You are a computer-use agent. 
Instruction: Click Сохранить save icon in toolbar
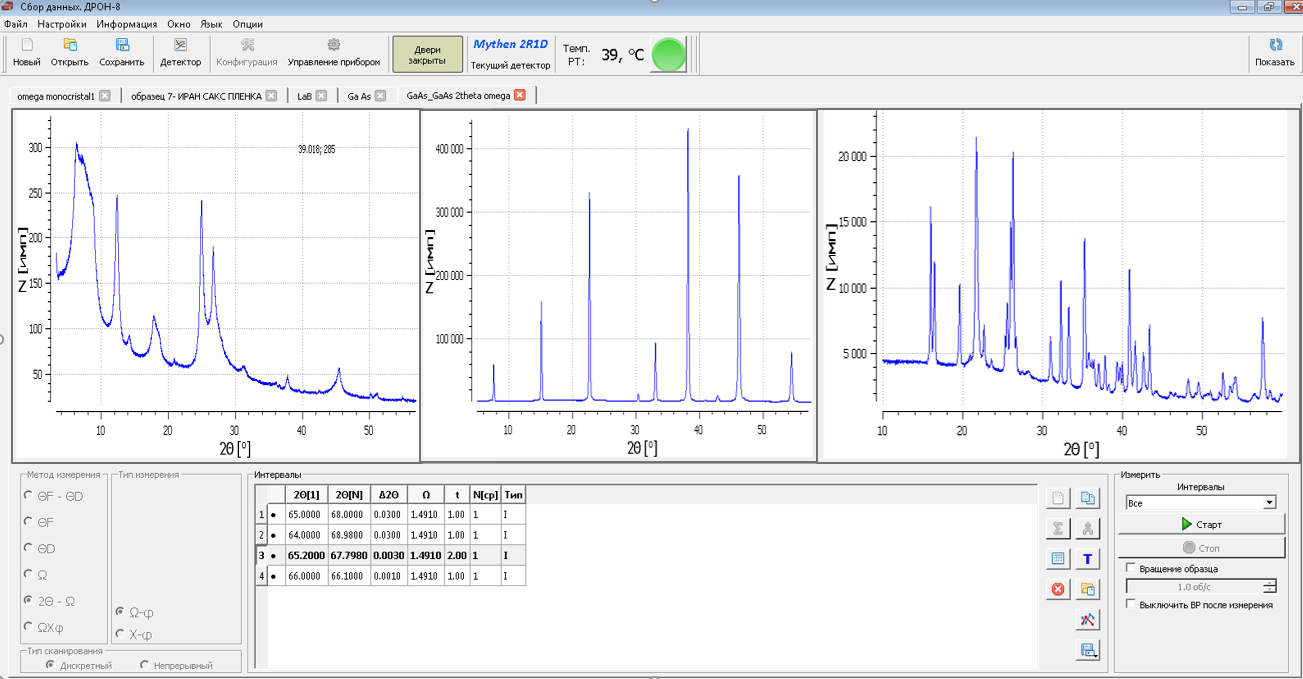(122, 52)
